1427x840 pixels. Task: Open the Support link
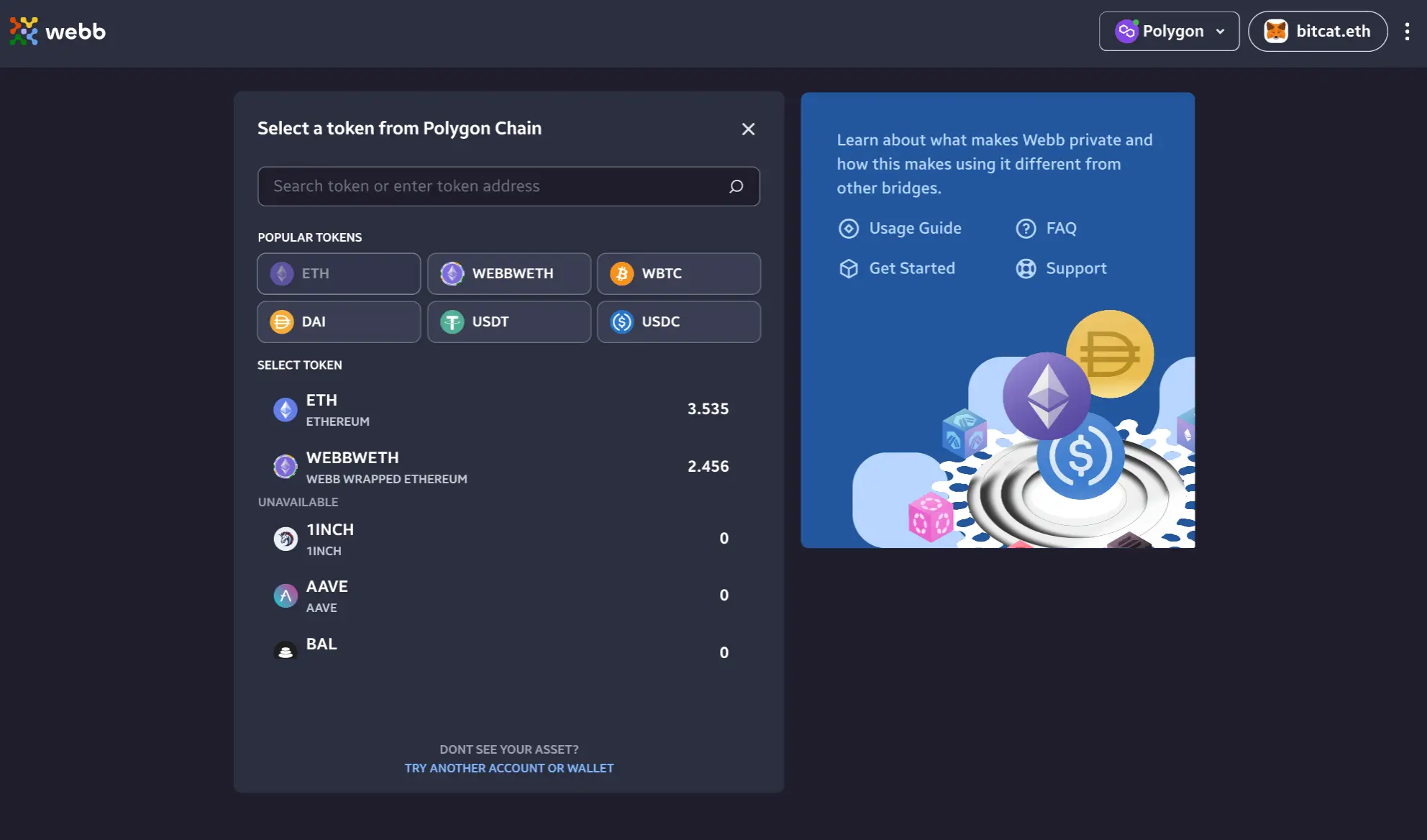pos(1061,268)
